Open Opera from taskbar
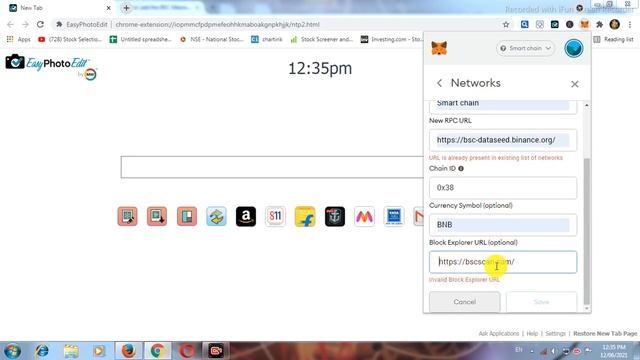The image size is (640, 360). point(187,351)
